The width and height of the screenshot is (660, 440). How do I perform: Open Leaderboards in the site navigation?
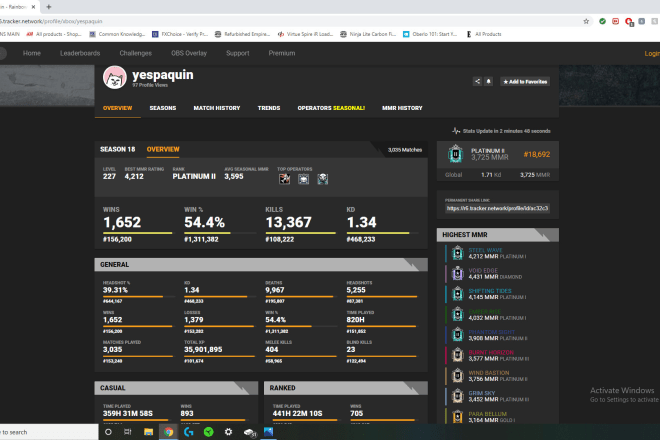(x=80, y=53)
